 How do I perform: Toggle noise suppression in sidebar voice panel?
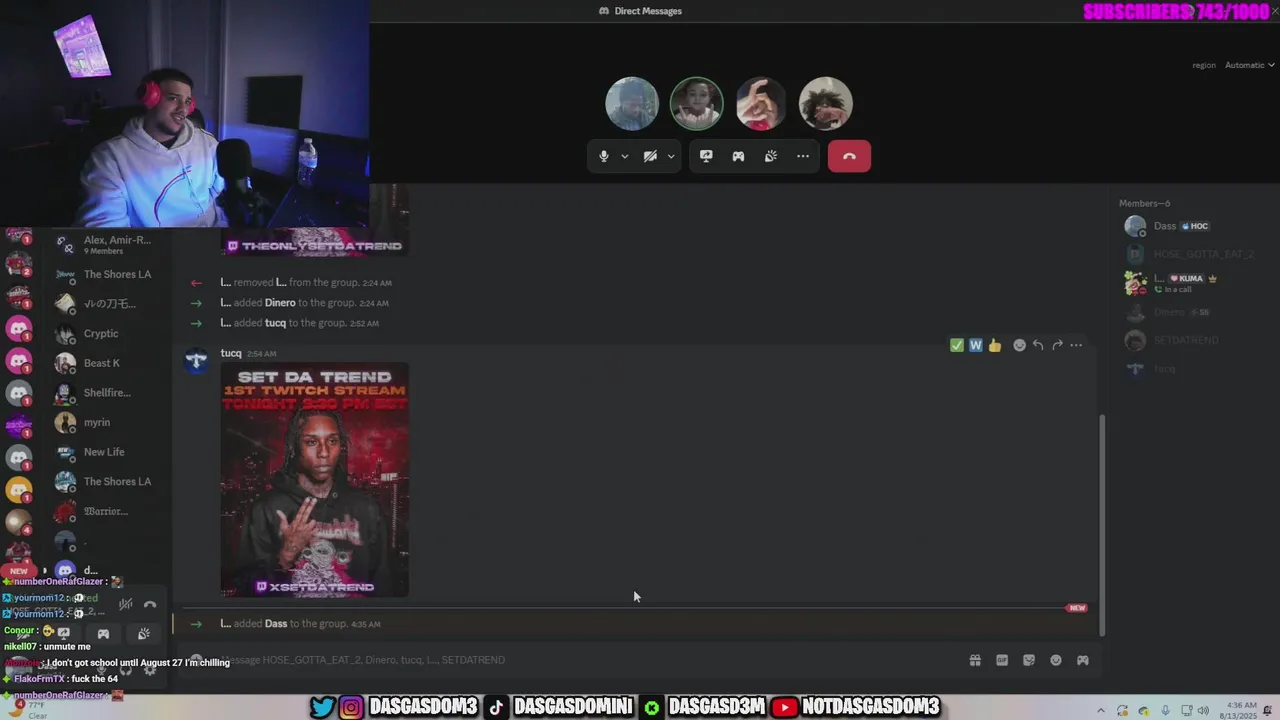click(126, 604)
